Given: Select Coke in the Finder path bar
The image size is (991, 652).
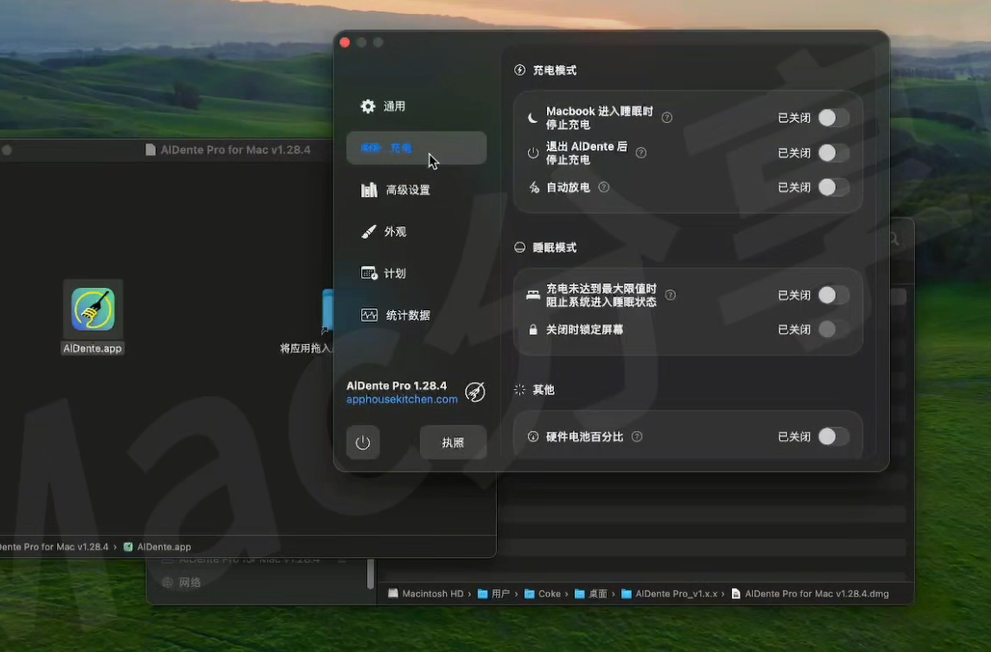Looking at the screenshot, I should pyautogui.click(x=542, y=594).
